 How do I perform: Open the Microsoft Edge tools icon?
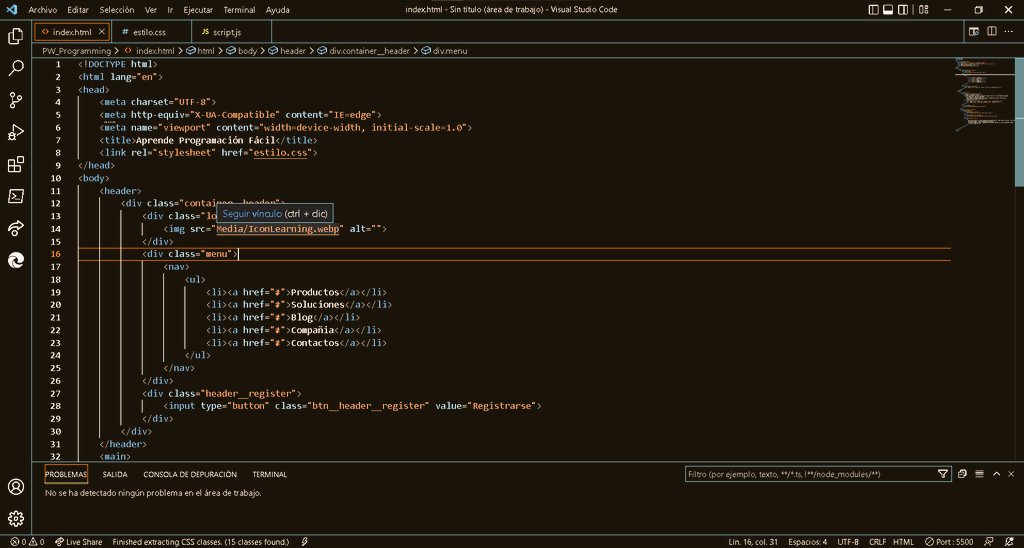pyautogui.click(x=16, y=260)
